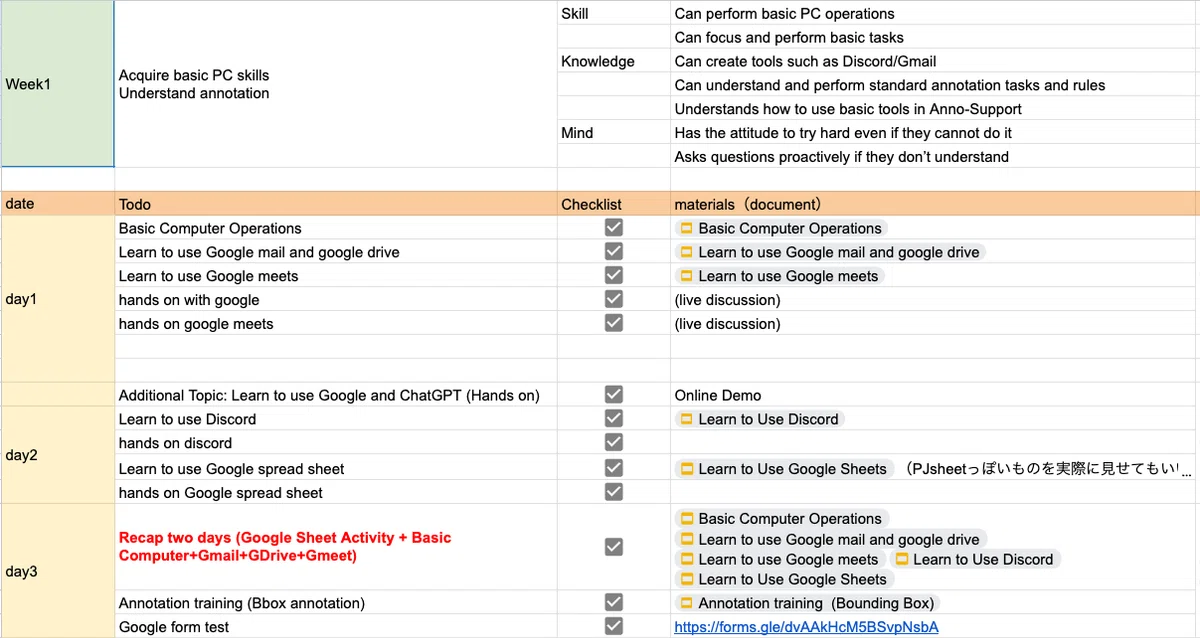Toggle the Google form test checkbox

click(614, 626)
